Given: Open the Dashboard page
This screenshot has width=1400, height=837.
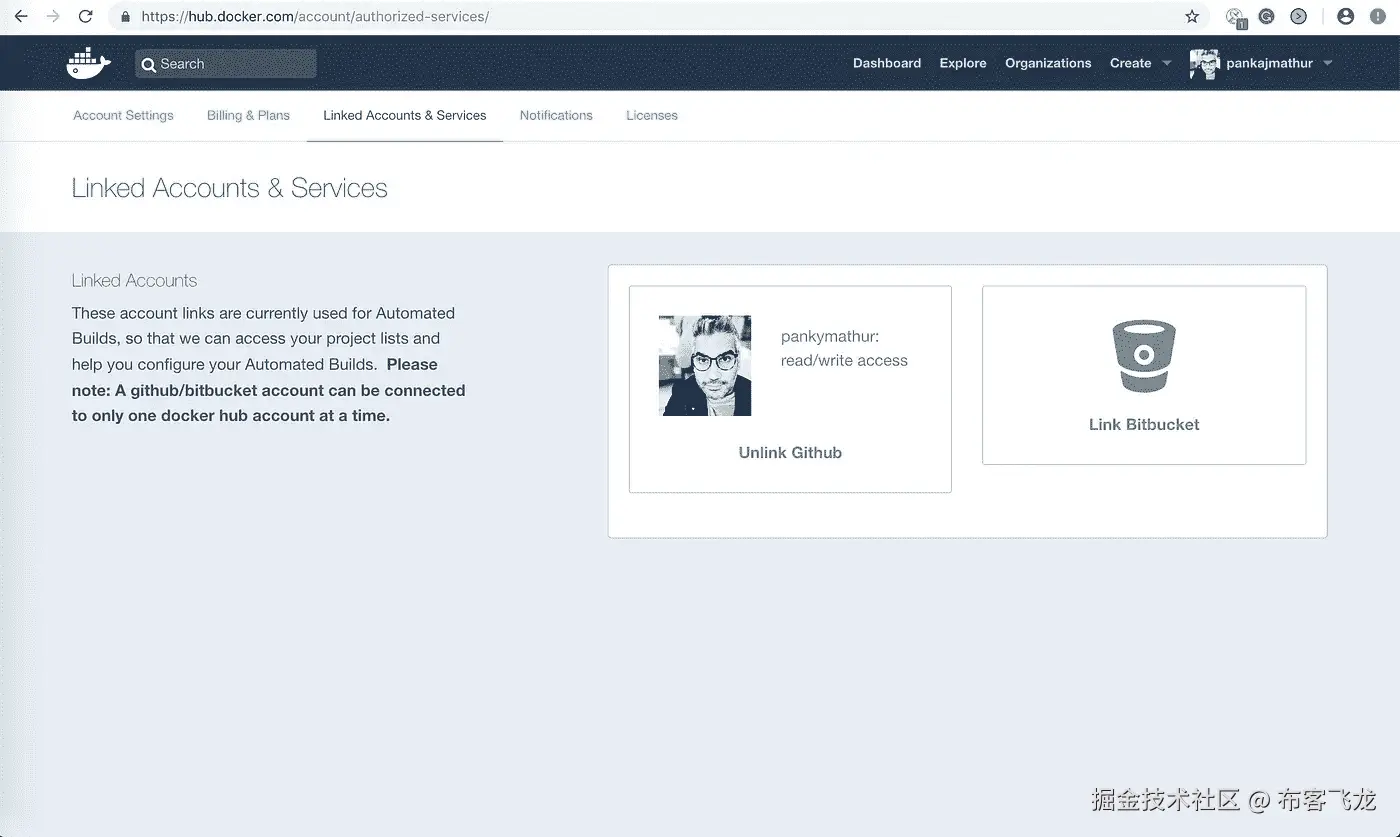Looking at the screenshot, I should tap(887, 63).
